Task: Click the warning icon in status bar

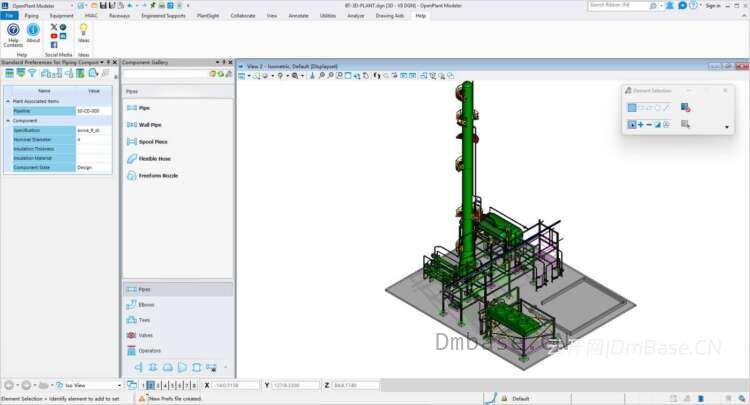Action: coord(142,398)
